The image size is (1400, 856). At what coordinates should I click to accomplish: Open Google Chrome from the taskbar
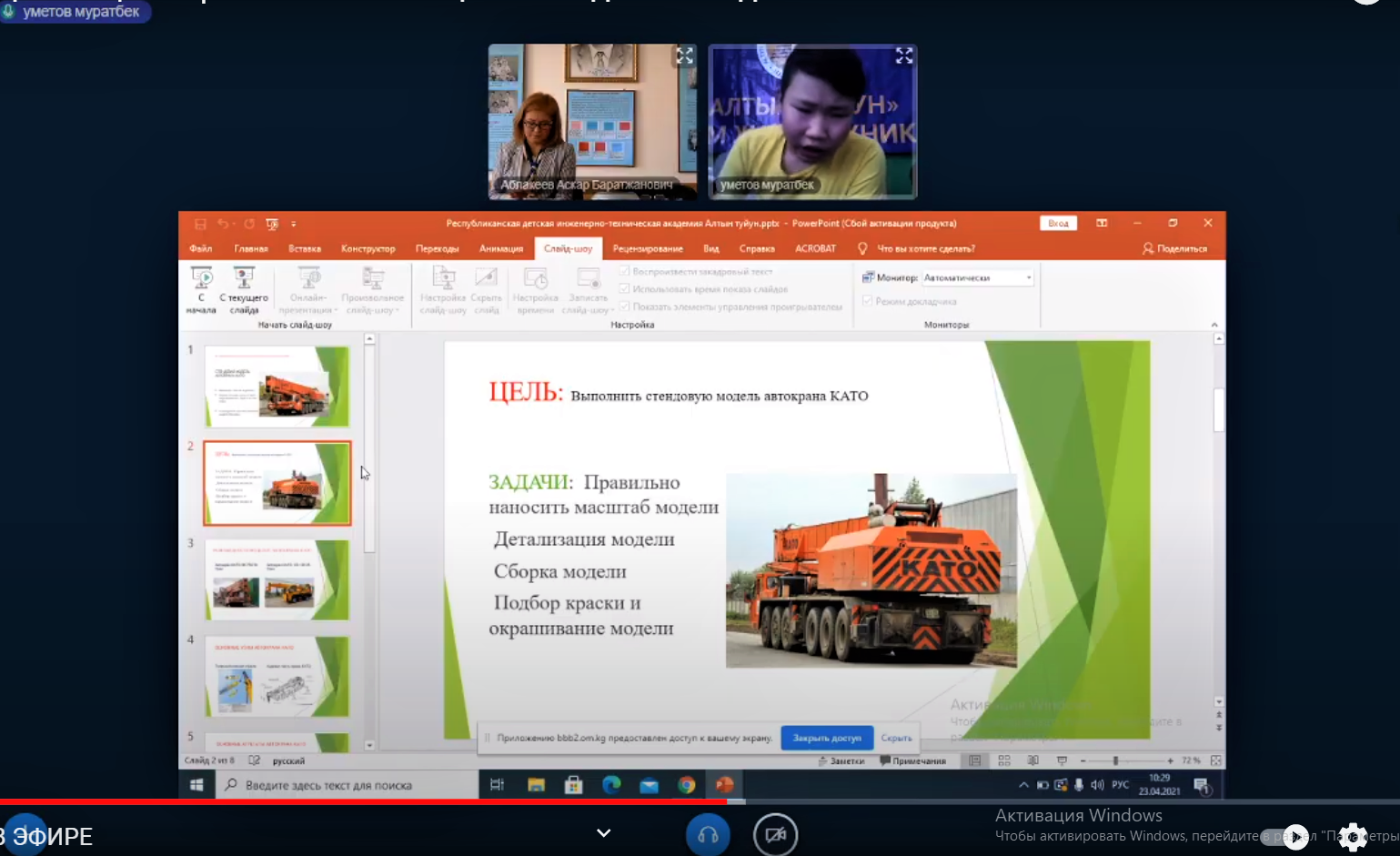click(x=687, y=785)
